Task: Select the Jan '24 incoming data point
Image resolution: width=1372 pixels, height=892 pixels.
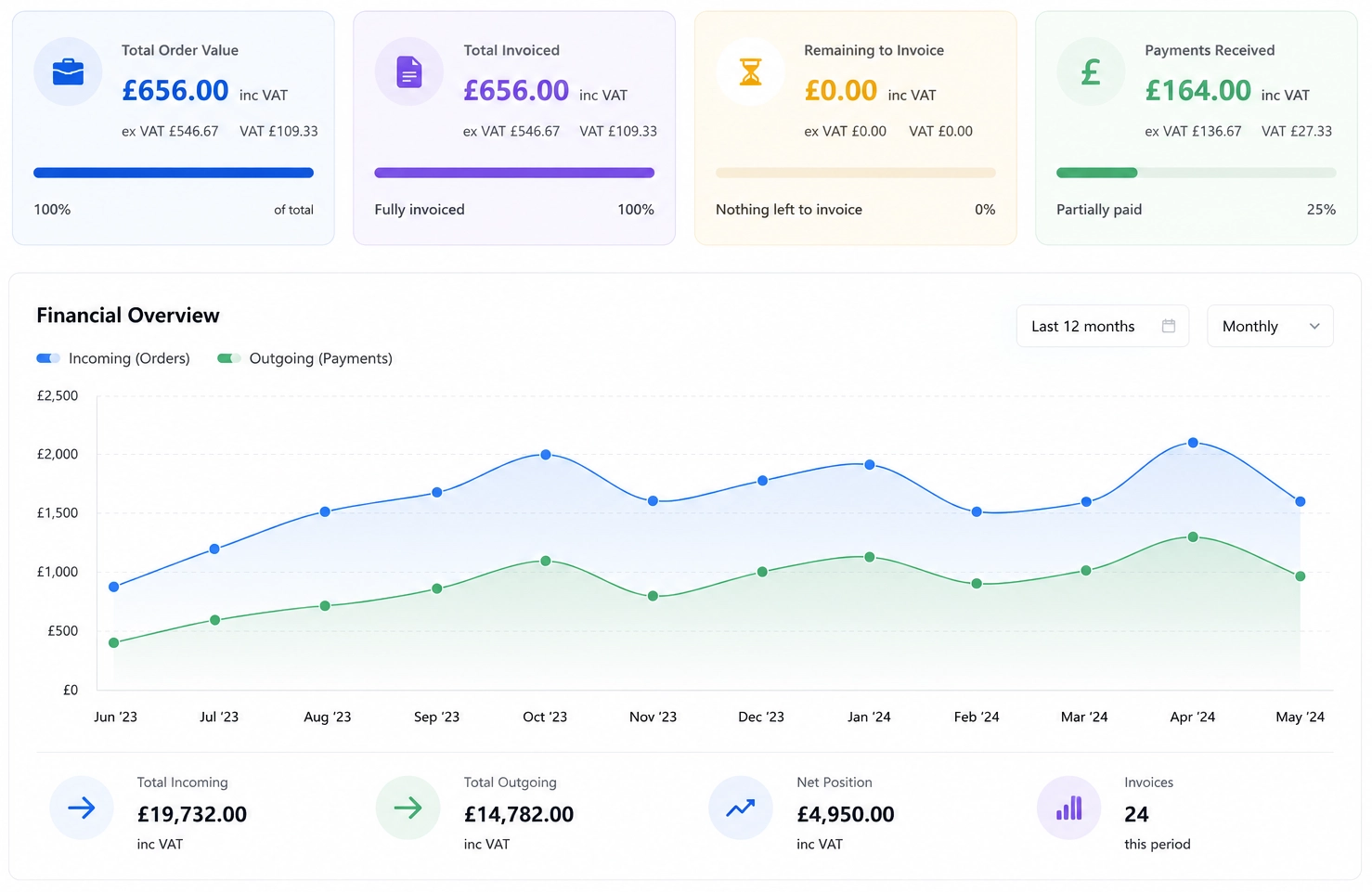Action: [x=870, y=465]
